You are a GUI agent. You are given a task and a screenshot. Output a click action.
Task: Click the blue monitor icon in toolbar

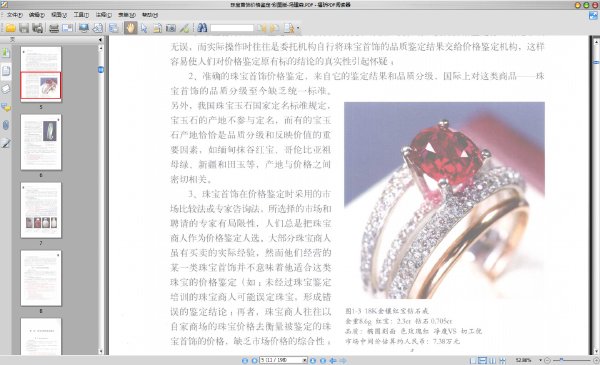[x=84, y=28]
